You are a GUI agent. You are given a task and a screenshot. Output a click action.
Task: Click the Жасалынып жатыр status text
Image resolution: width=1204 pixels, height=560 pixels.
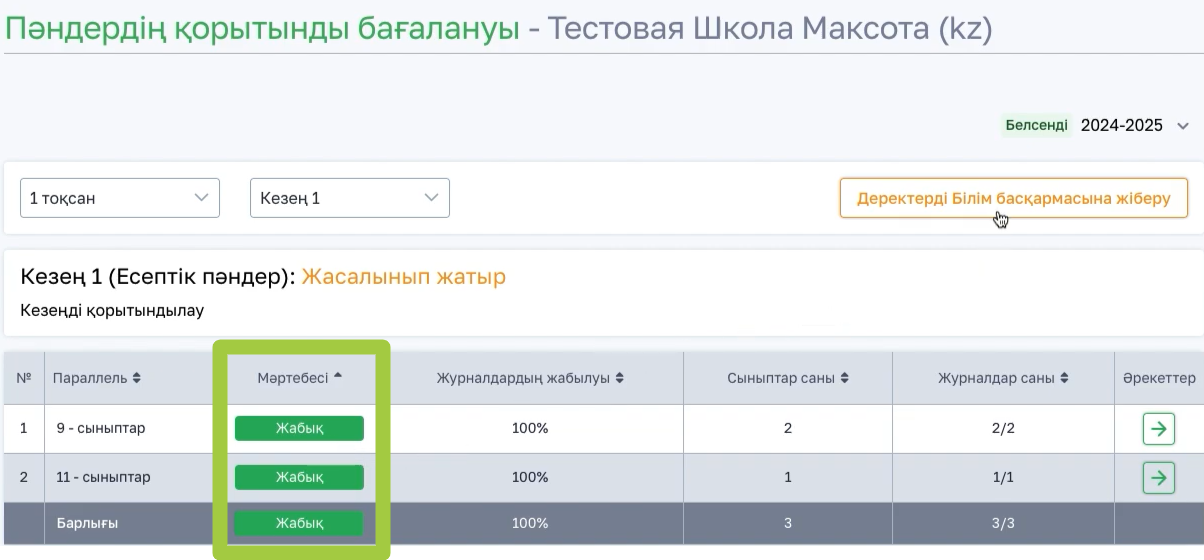click(x=404, y=276)
